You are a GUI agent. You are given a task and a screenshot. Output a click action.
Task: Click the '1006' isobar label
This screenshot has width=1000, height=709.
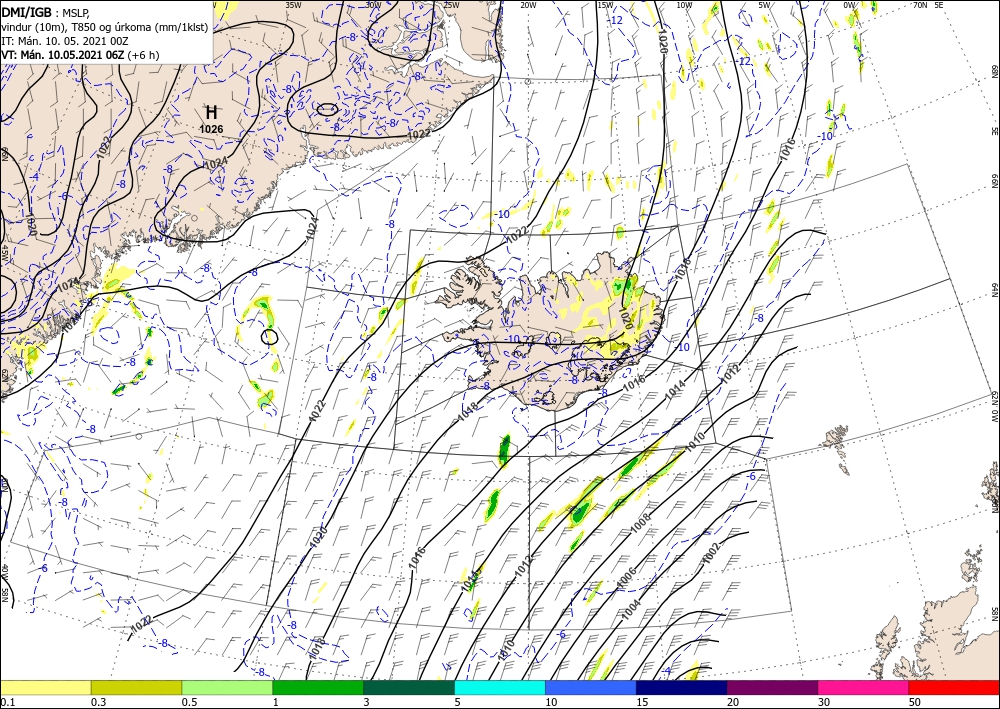click(628, 579)
